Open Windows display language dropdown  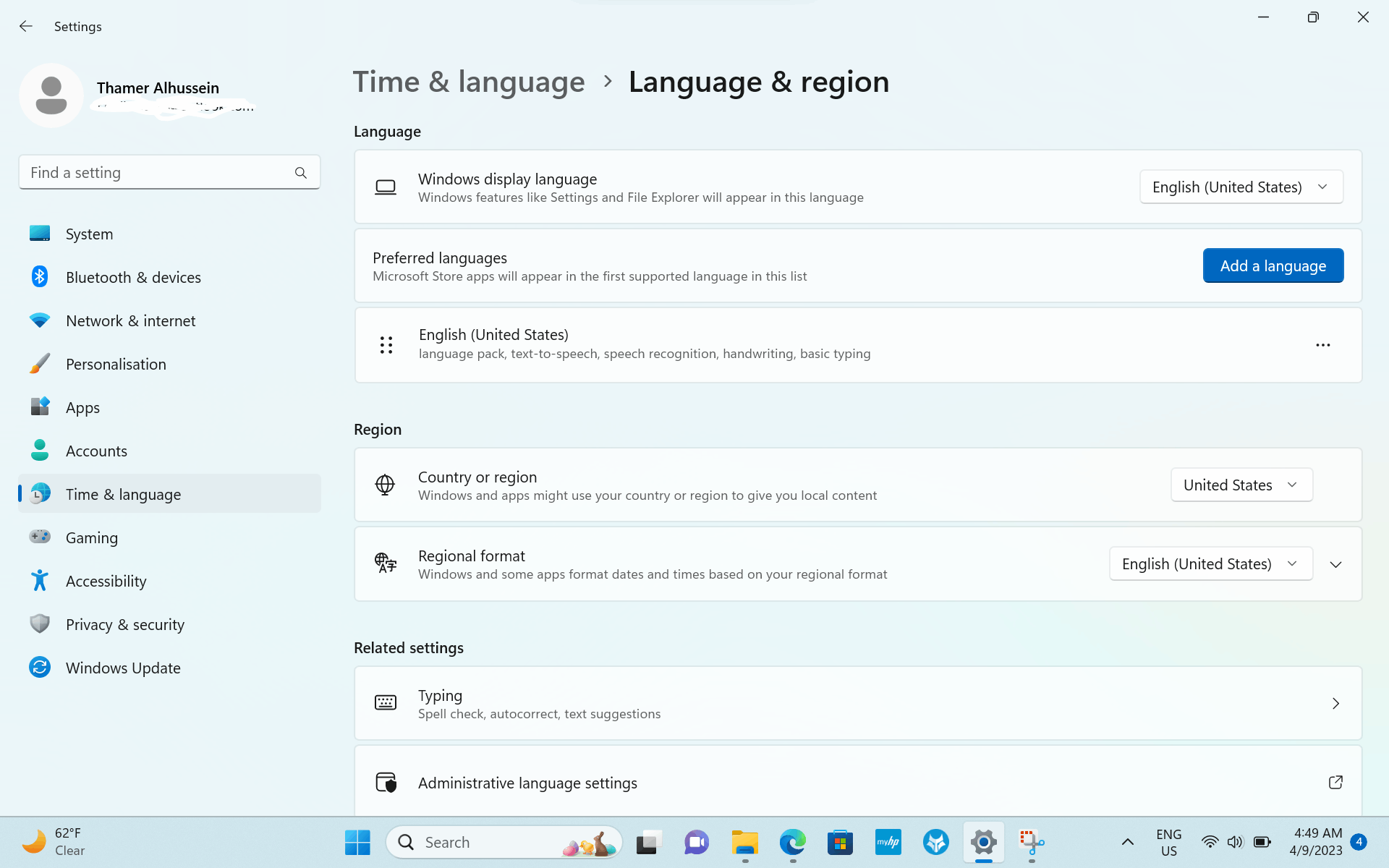pyautogui.click(x=1241, y=187)
